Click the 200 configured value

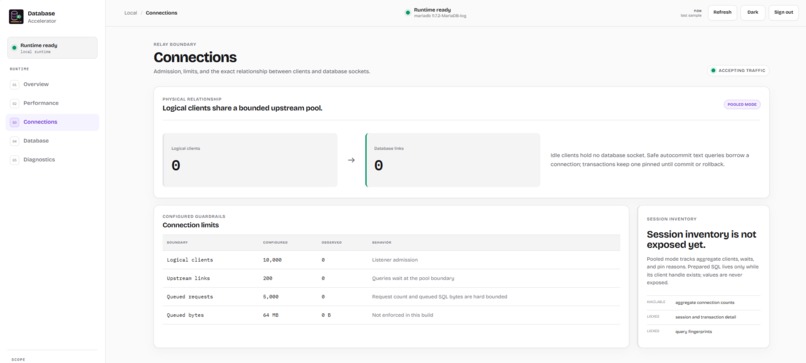(x=267, y=278)
